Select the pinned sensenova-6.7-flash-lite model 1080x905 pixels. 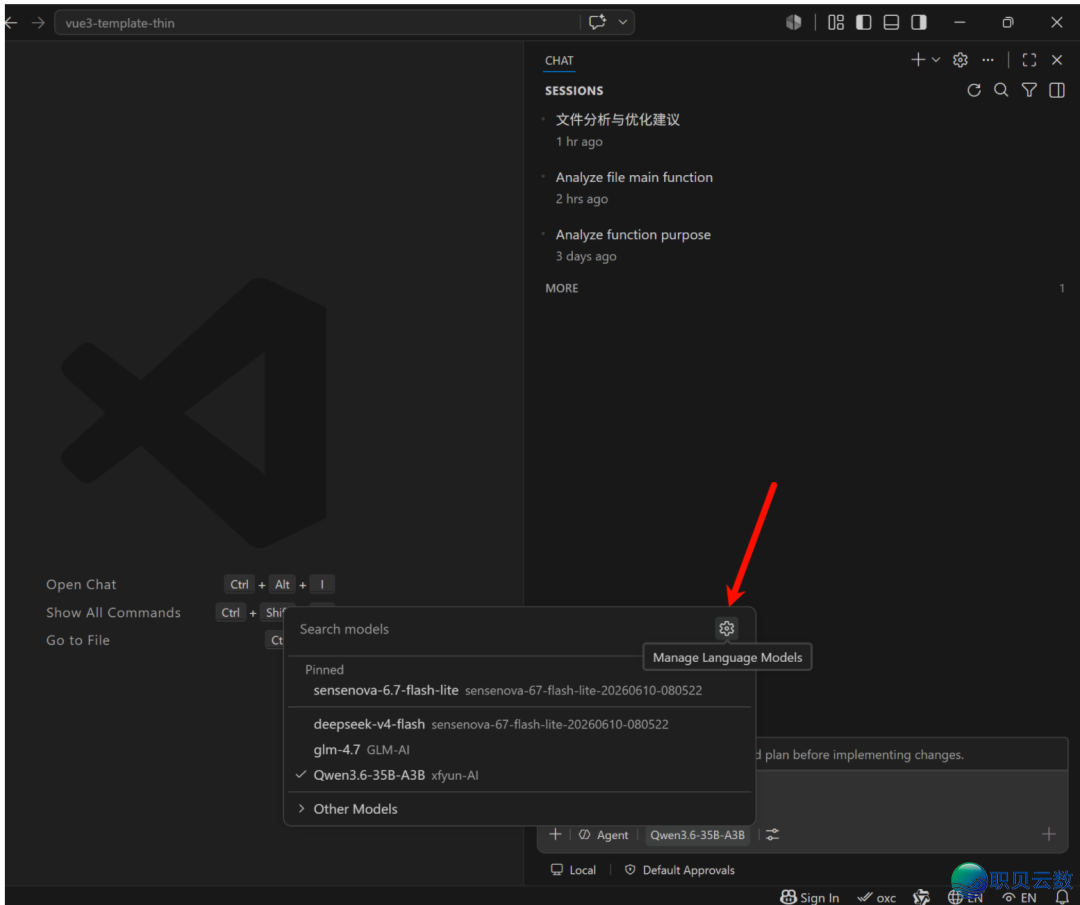coord(519,690)
